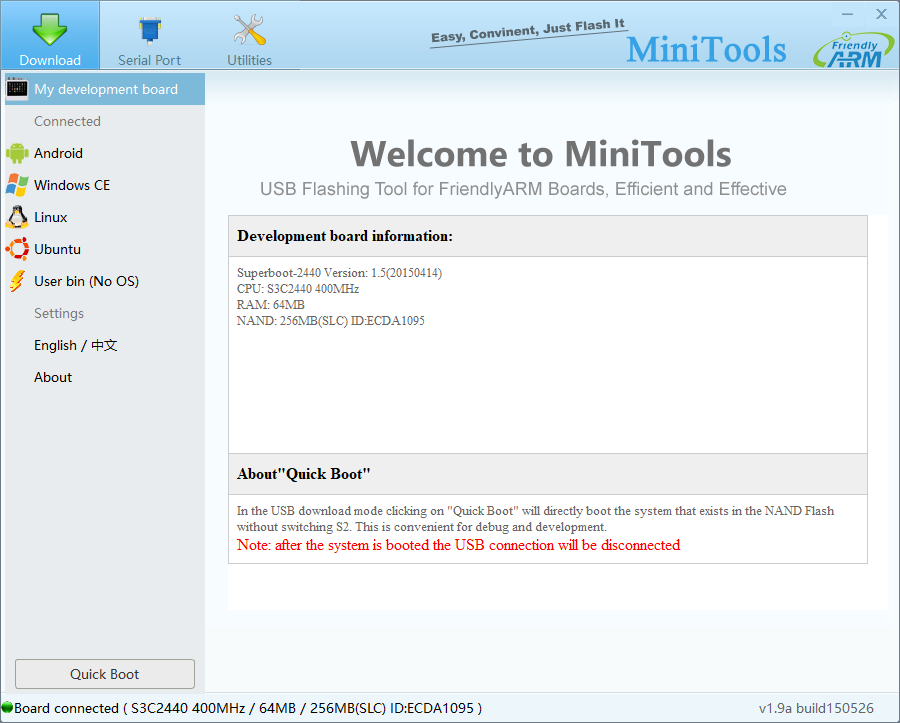This screenshot has width=900, height=723.
Task: Click the FriendlyARM logo
Action: (x=853, y=50)
